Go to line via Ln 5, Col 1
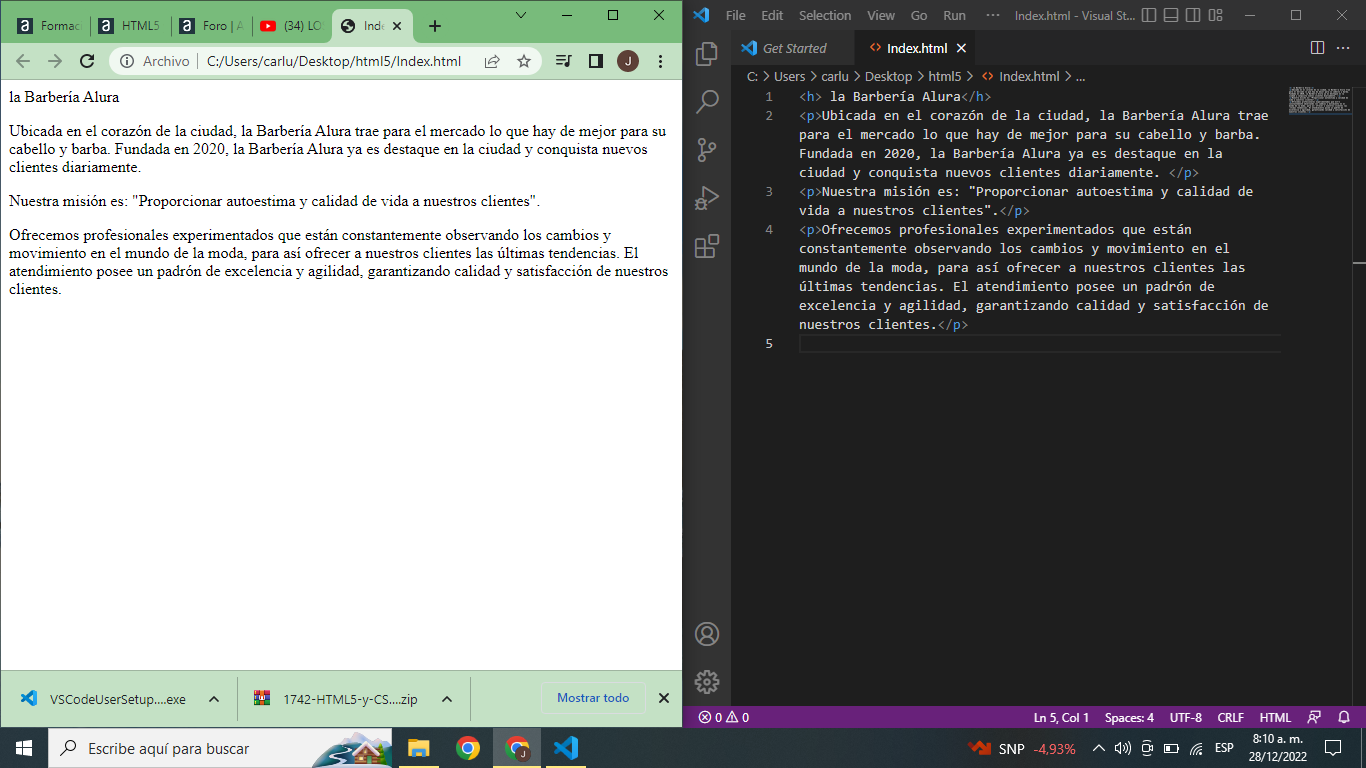Screen dimensions: 1366x768 click(1061, 717)
